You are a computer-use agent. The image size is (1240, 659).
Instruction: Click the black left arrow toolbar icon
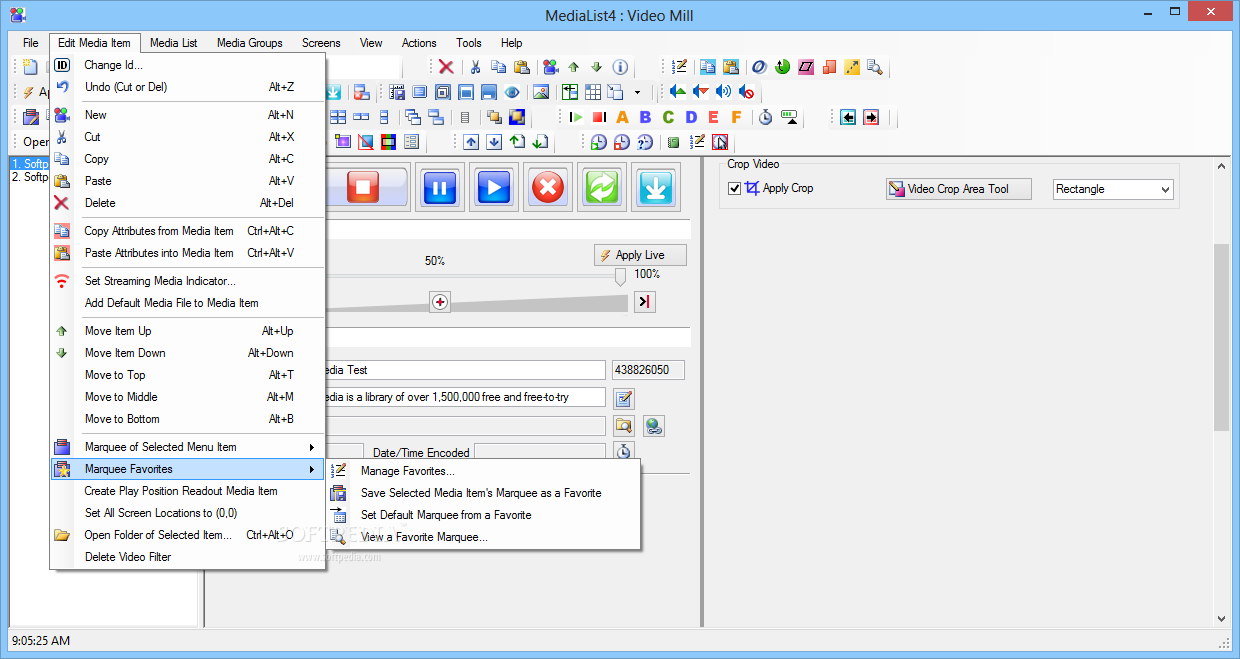click(x=848, y=117)
